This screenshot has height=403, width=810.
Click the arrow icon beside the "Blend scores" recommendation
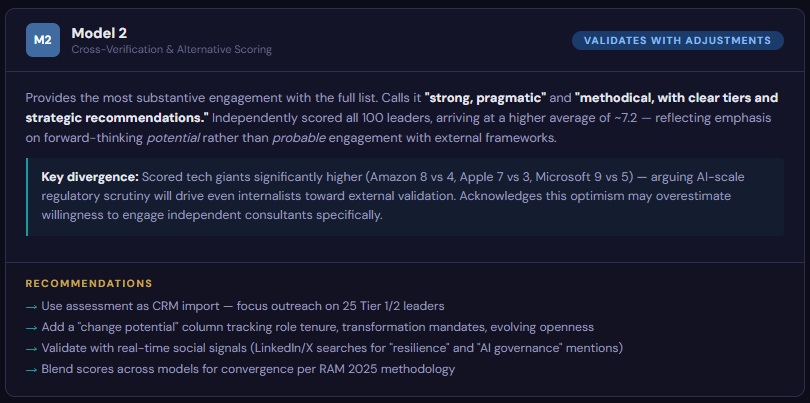pos(32,368)
